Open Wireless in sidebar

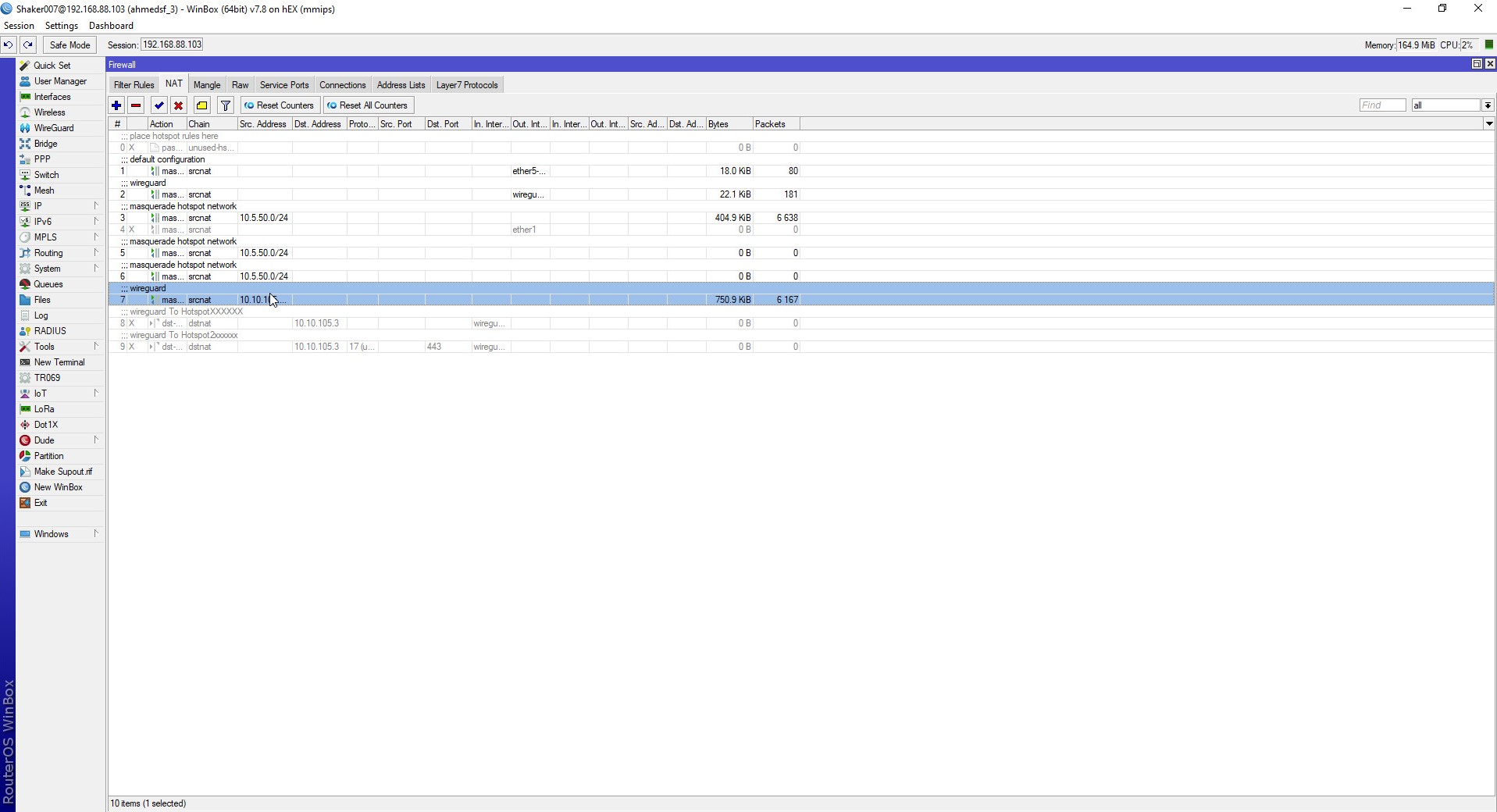click(x=61, y=112)
